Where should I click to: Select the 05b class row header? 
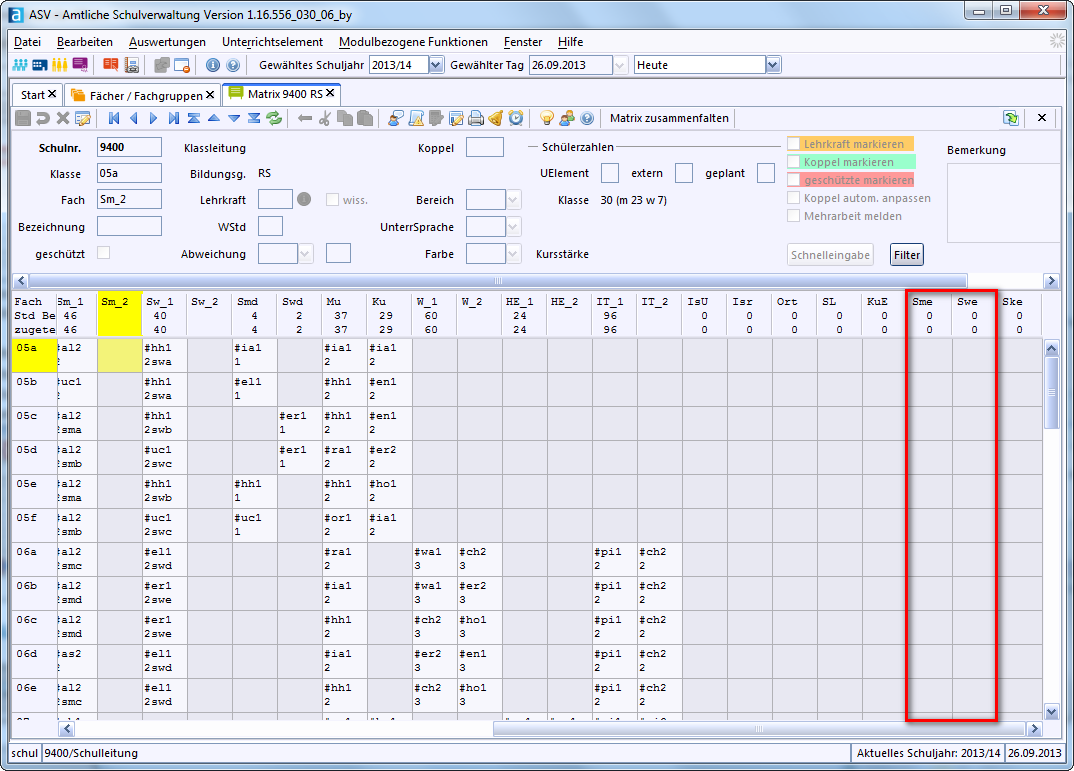[x=34, y=389]
